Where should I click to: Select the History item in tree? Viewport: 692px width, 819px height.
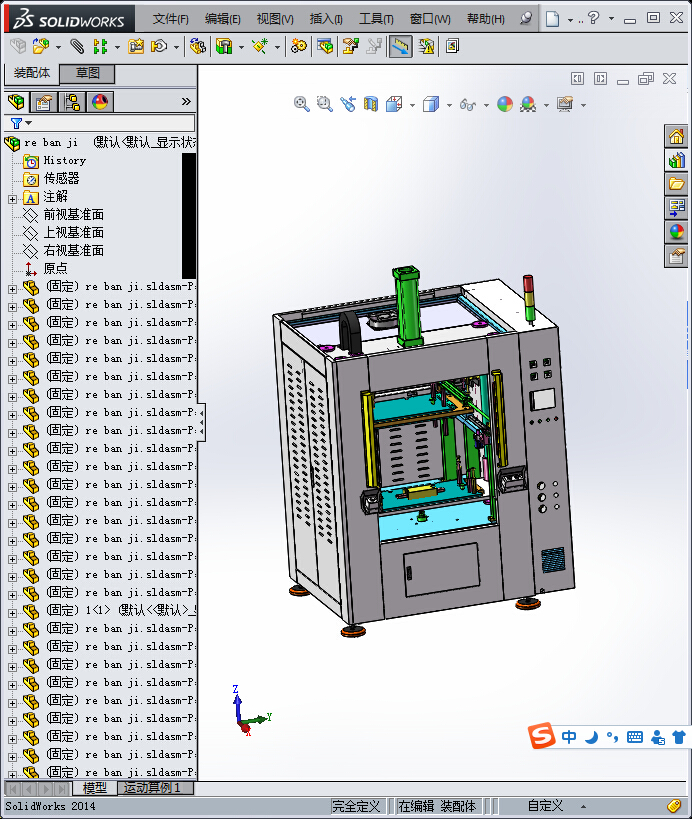(x=65, y=161)
